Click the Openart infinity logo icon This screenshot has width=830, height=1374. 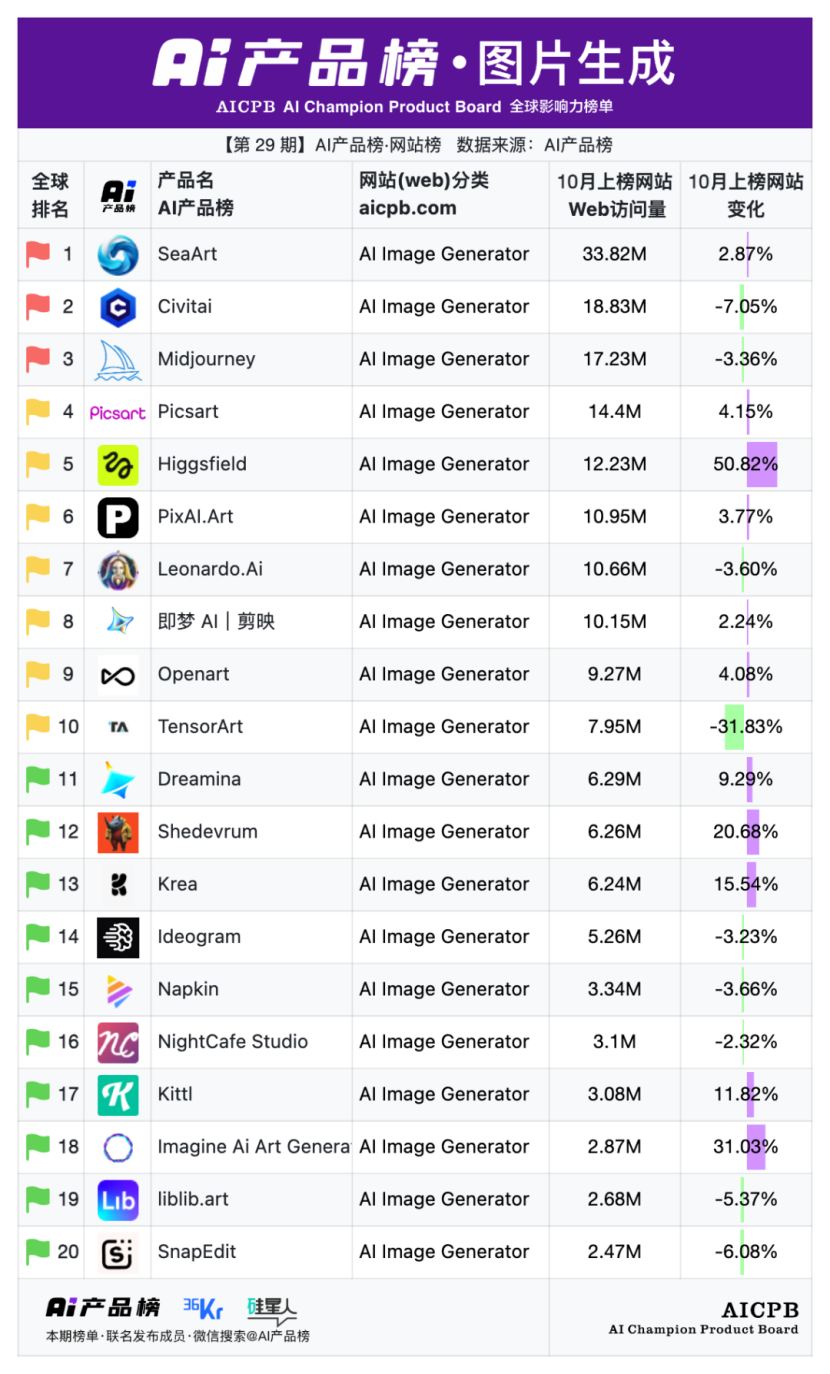(x=118, y=675)
